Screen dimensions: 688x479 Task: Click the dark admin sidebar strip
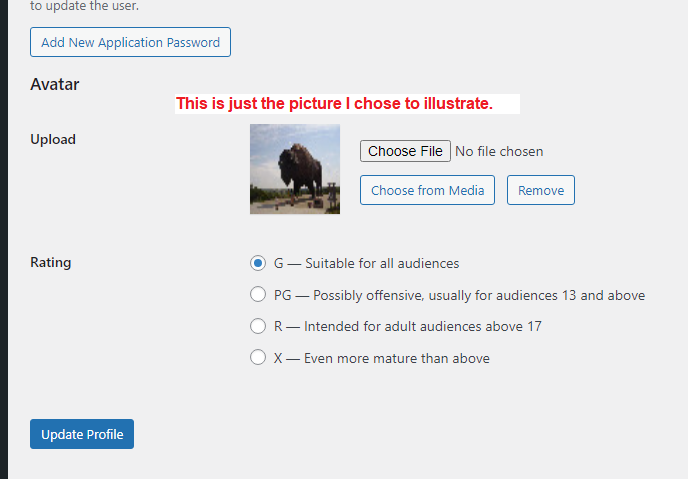4,240
